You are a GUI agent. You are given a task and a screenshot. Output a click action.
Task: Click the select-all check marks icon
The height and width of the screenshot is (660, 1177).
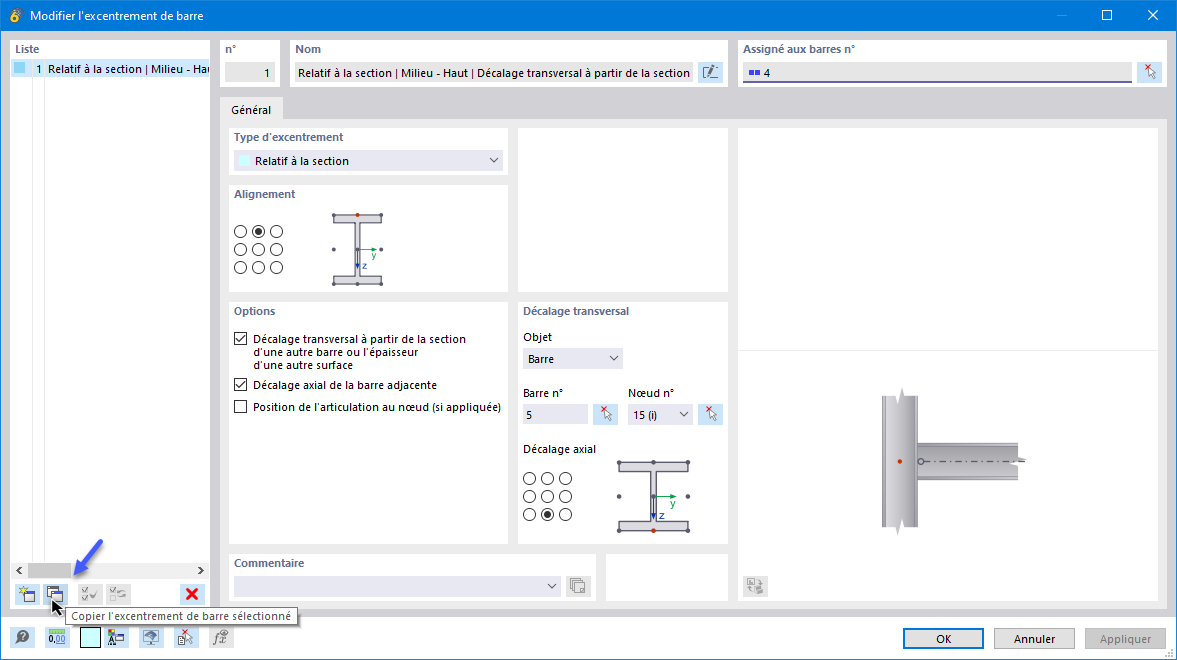point(89,595)
